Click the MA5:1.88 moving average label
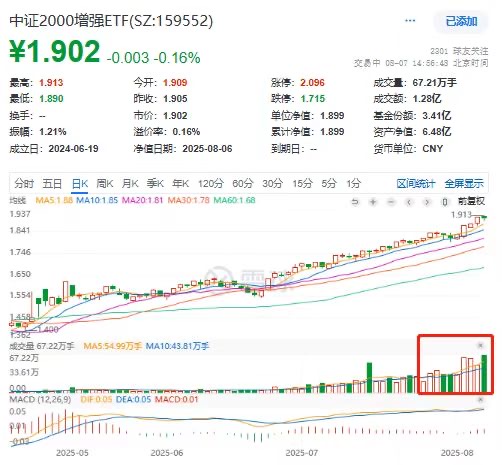The width and height of the screenshot is (502, 465). click(54, 200)
